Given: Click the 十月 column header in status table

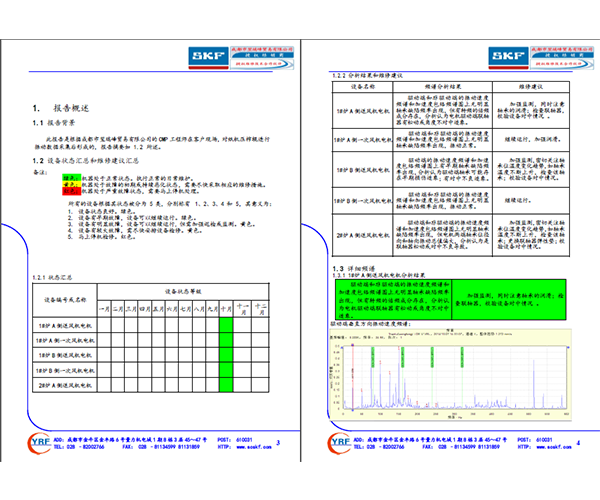Looking at the screenshot, I should [226, 308].
